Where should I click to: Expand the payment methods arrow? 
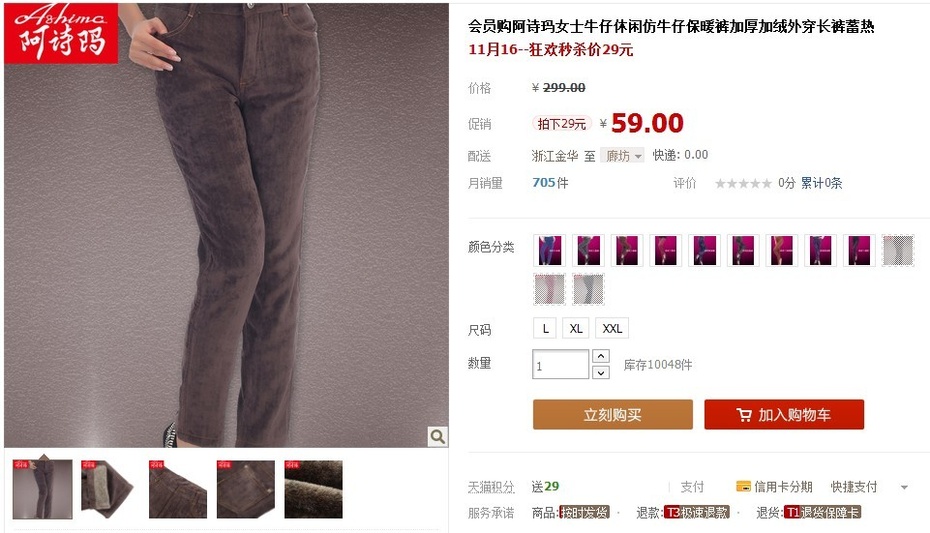[x=904, y=487]
